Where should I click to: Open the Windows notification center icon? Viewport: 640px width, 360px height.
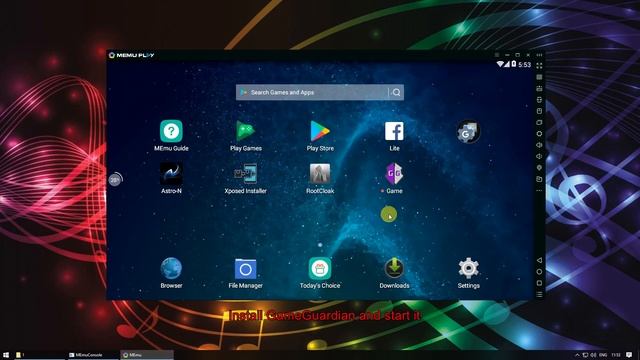click(629, 355)
